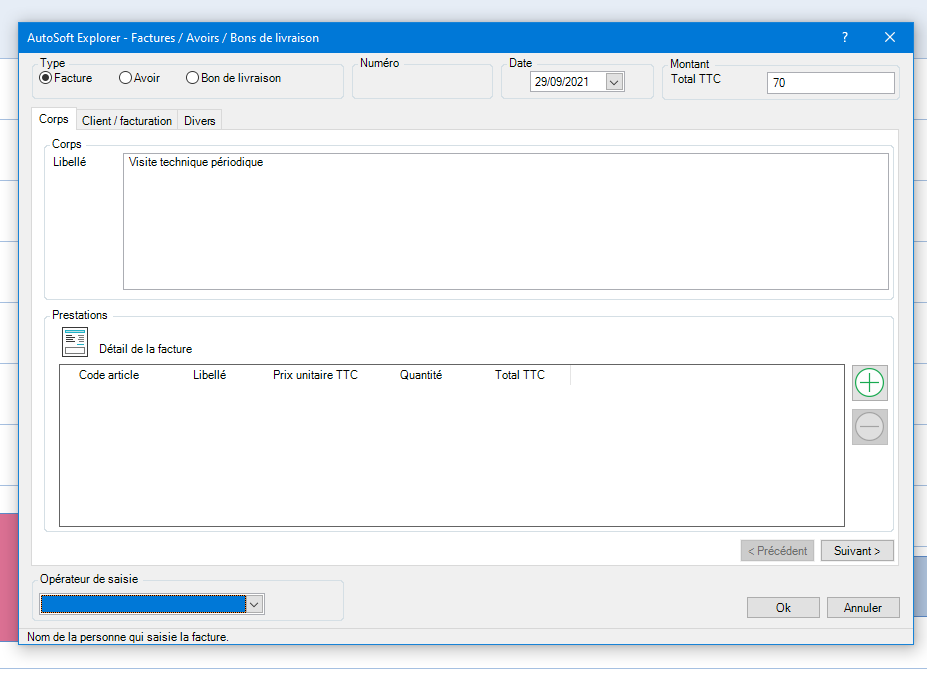Viewport: 927px width, 680px height.
Task: Click the "Quantité" column header
Action: click(420, 375)
